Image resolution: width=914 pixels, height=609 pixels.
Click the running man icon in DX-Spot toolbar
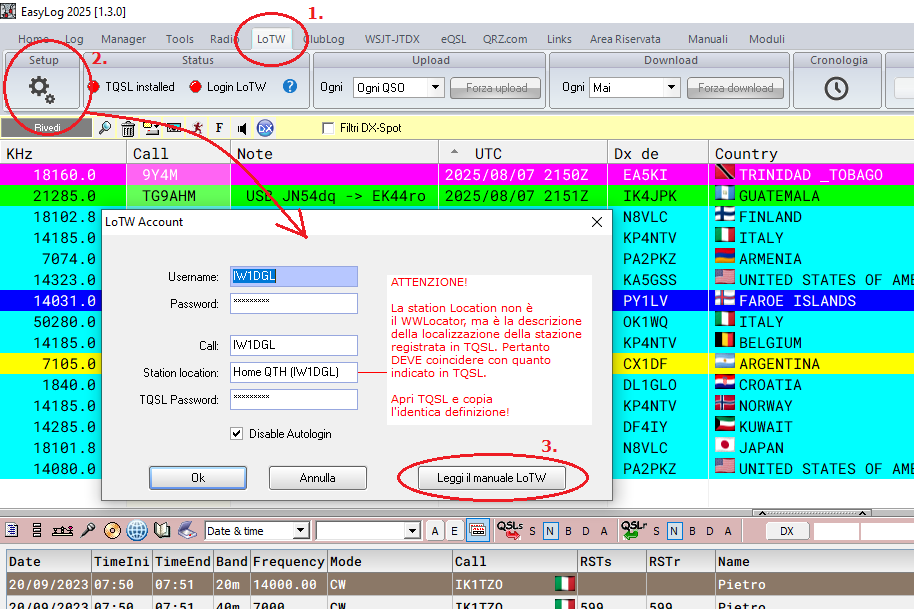point(198,128)
